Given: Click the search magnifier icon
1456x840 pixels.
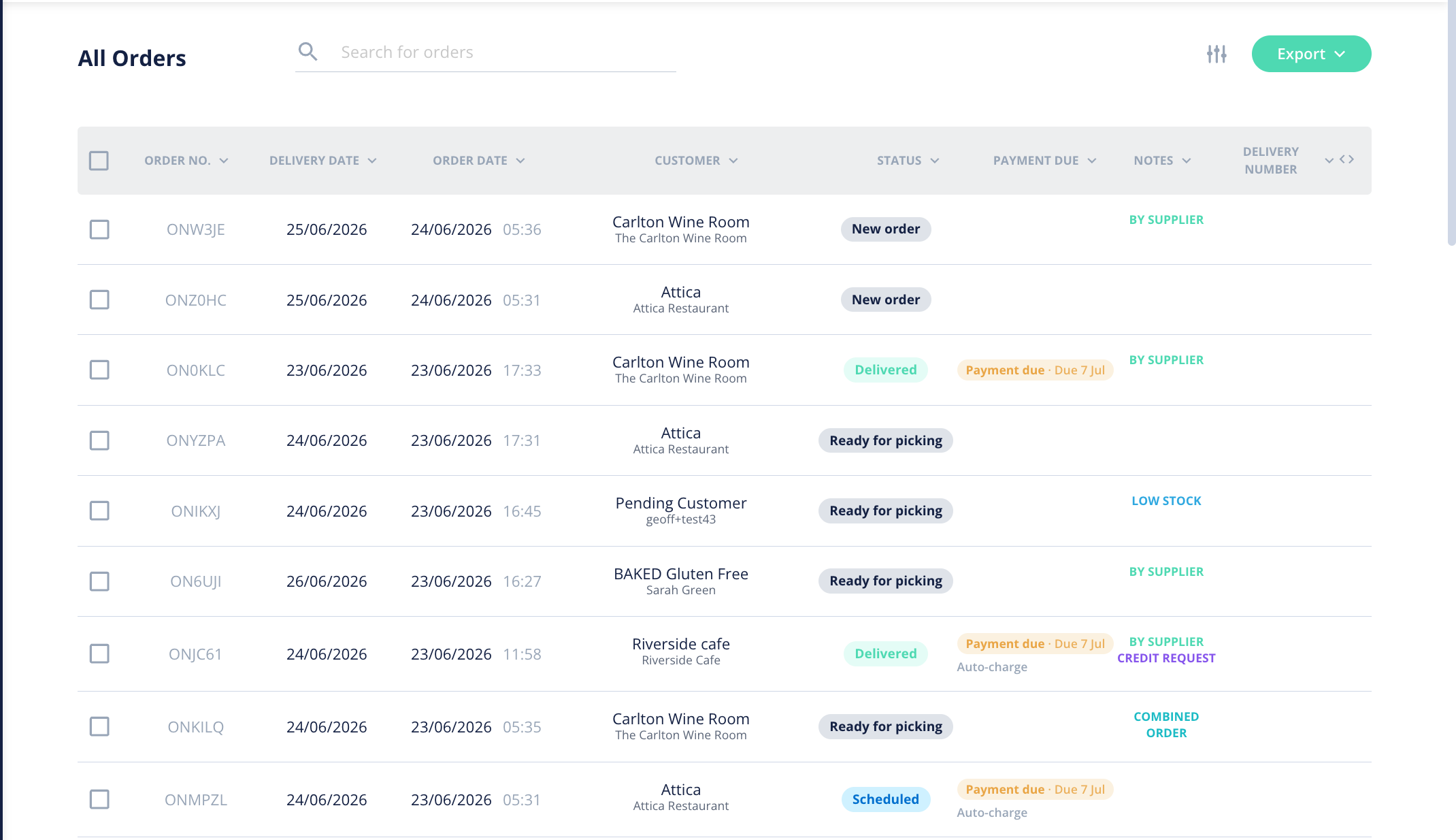Looking at the screenshot, I should pos(308,52).
